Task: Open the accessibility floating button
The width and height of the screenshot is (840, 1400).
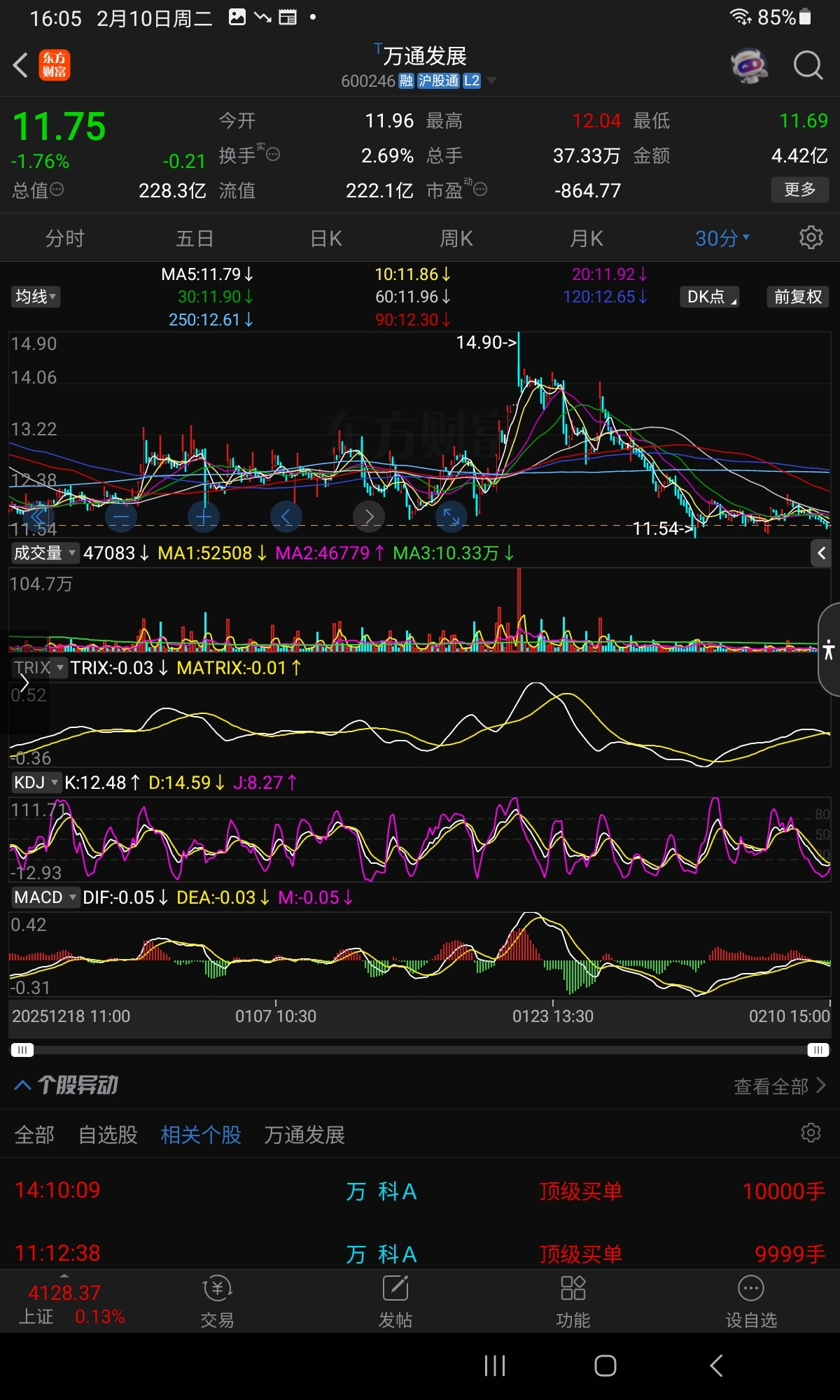Action: 829,650
